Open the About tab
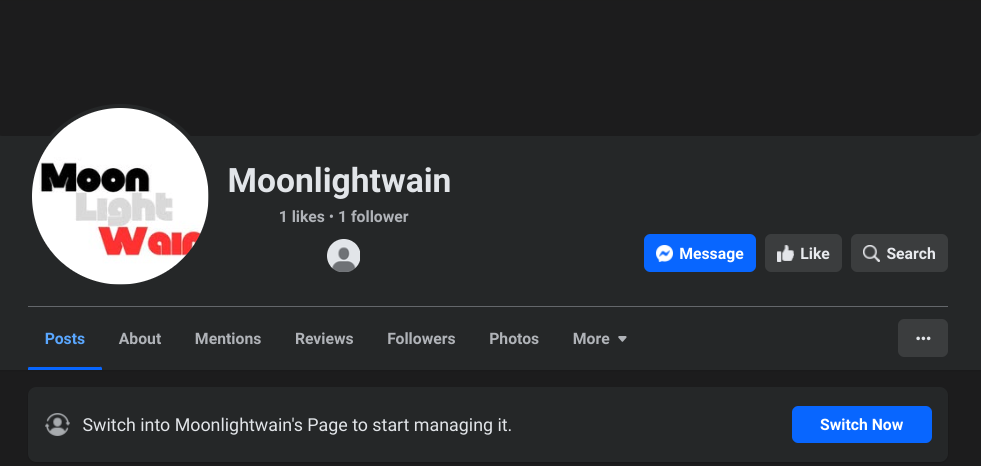The image size is (981, 466). tap(140, 339)
